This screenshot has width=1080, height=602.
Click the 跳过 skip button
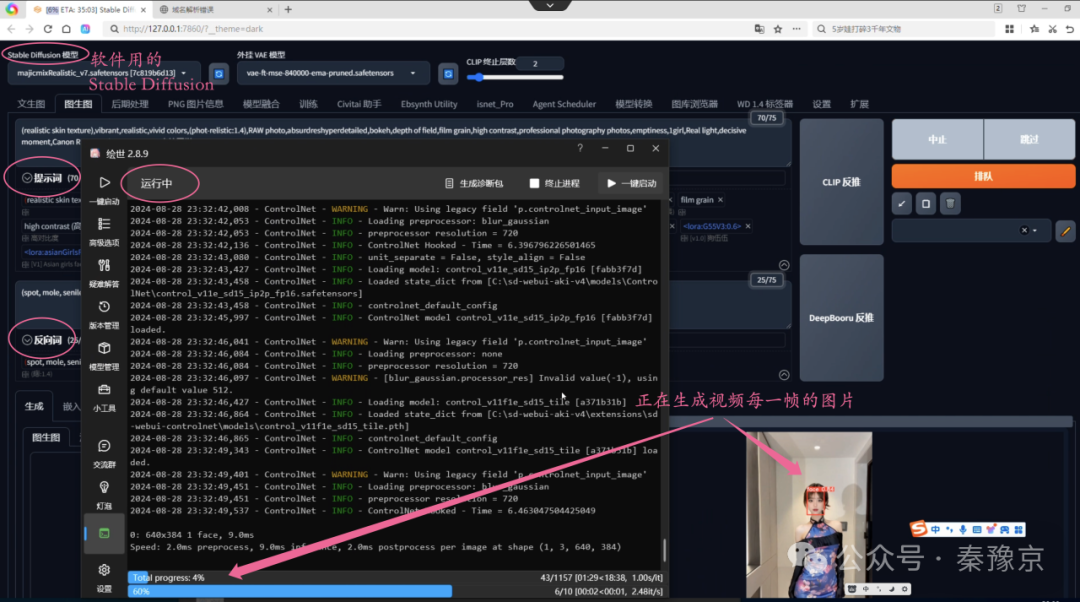tap(1029, 139)
